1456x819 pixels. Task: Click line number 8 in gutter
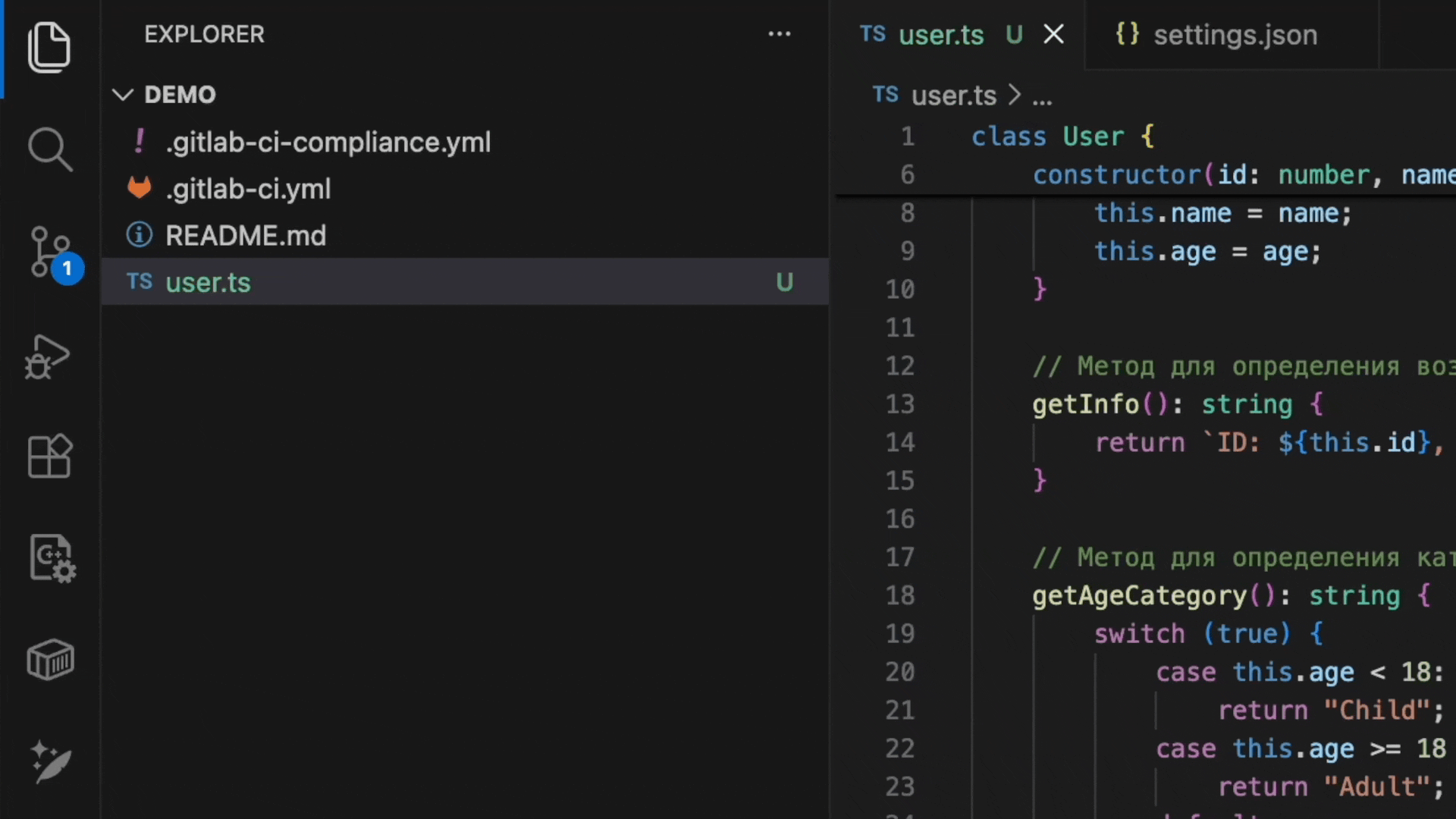click(x=908, y=214)
